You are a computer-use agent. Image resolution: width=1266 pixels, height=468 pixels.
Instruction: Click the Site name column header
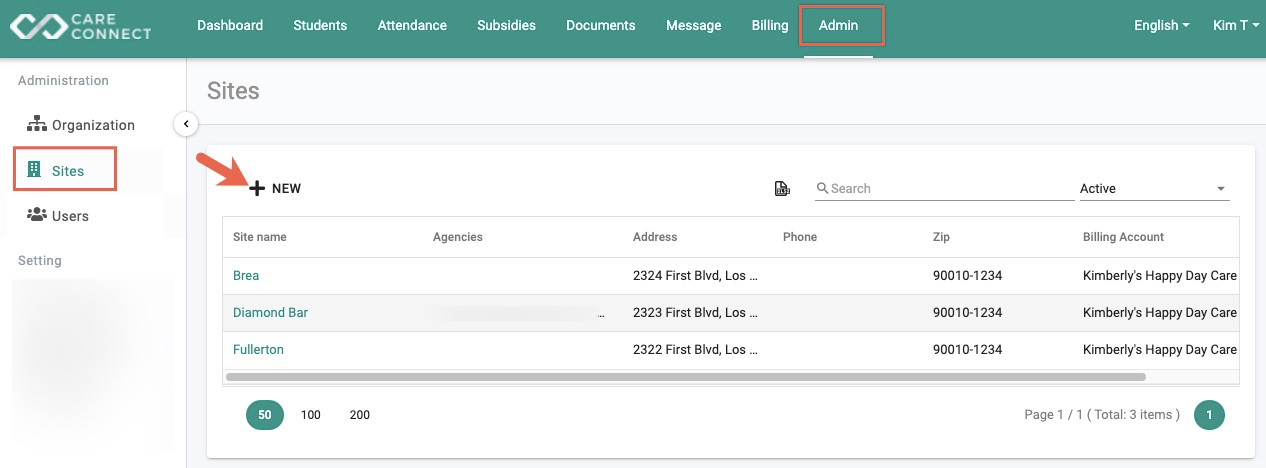[x=260, y=237]
